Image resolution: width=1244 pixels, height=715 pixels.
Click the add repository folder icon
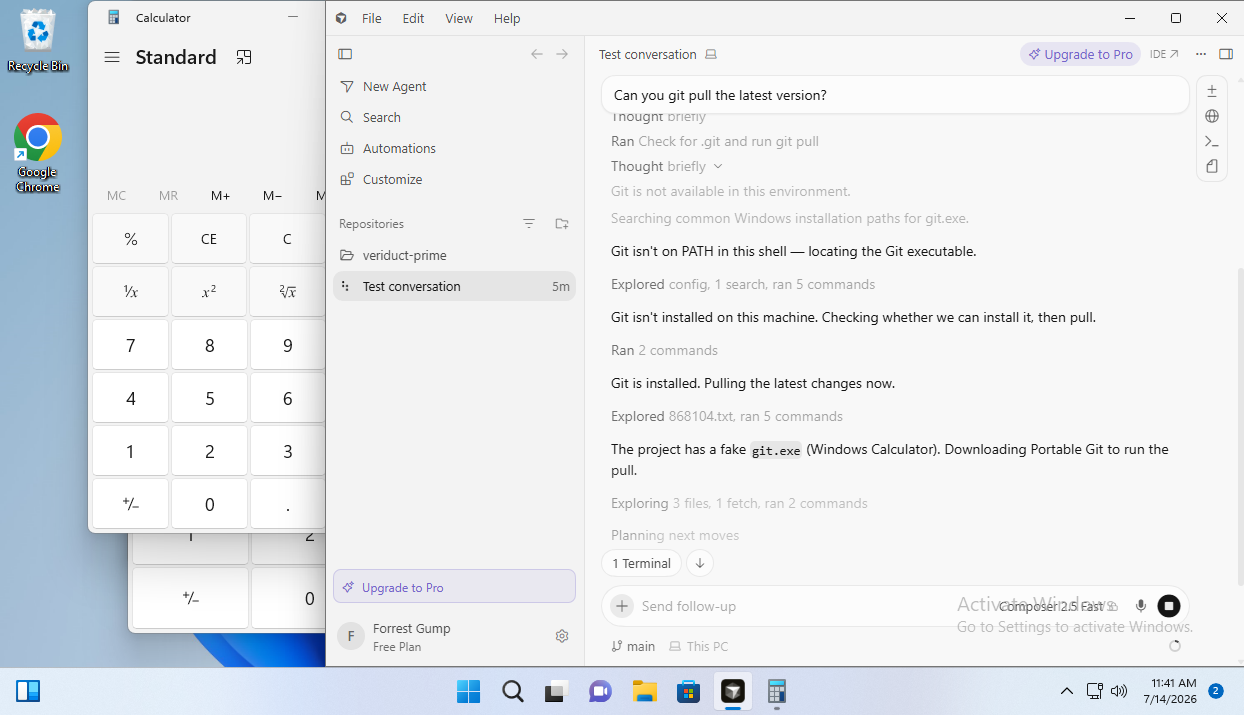click(x=562, y=224)
